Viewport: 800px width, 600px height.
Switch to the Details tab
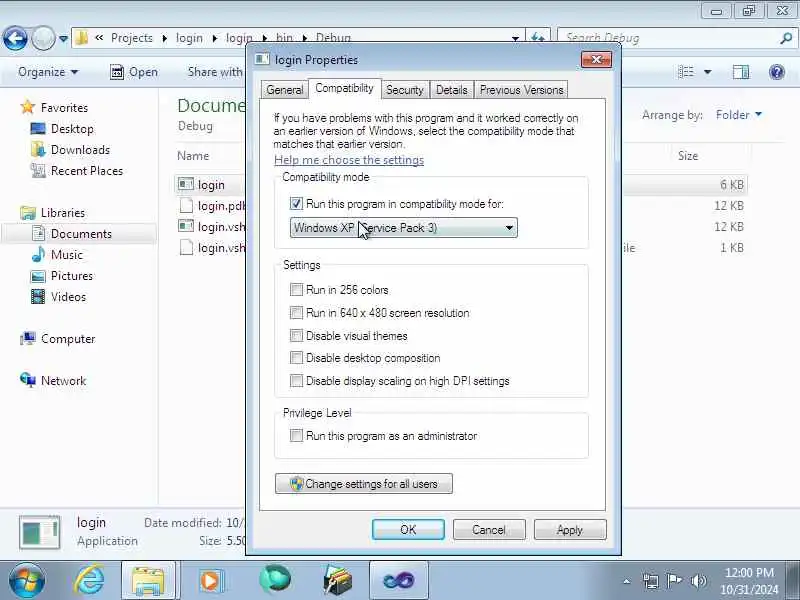pos(452,90)
